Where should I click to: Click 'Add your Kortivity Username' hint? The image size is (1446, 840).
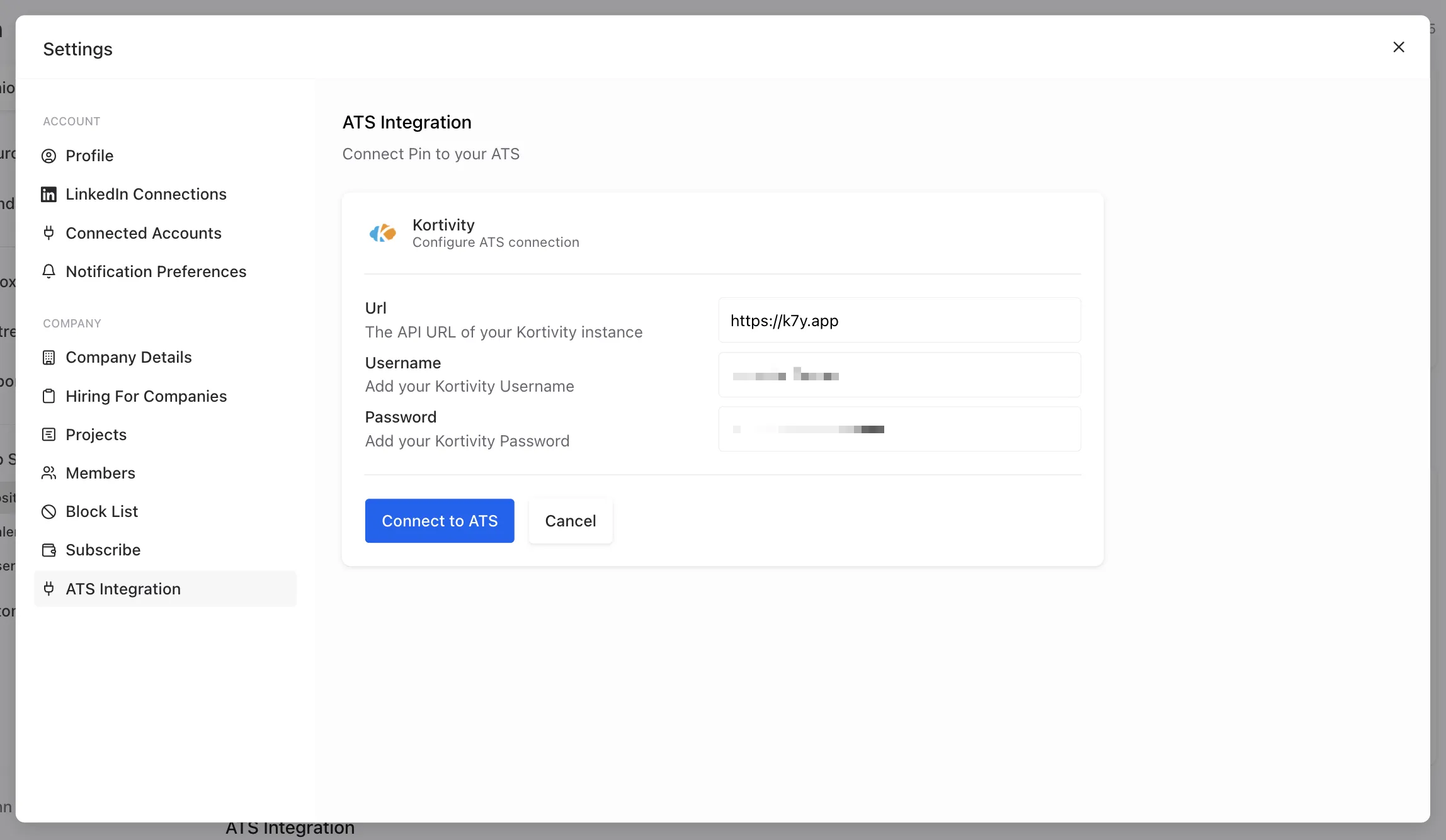click(x=470, y=386)
